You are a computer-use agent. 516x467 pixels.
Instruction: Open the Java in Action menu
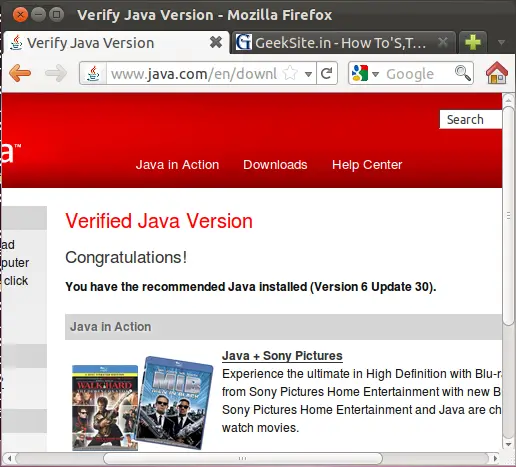[177, 165]
